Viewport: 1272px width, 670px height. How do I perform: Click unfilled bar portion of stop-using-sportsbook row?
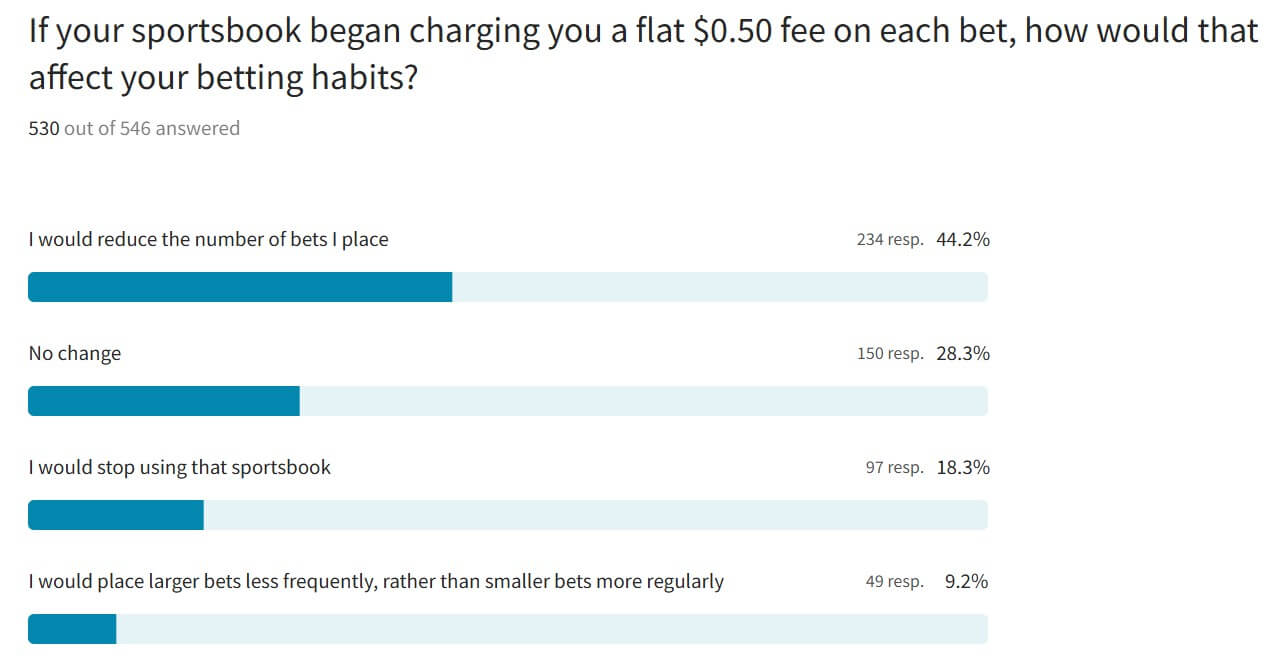pyautogui.click(x=596, y=515)
